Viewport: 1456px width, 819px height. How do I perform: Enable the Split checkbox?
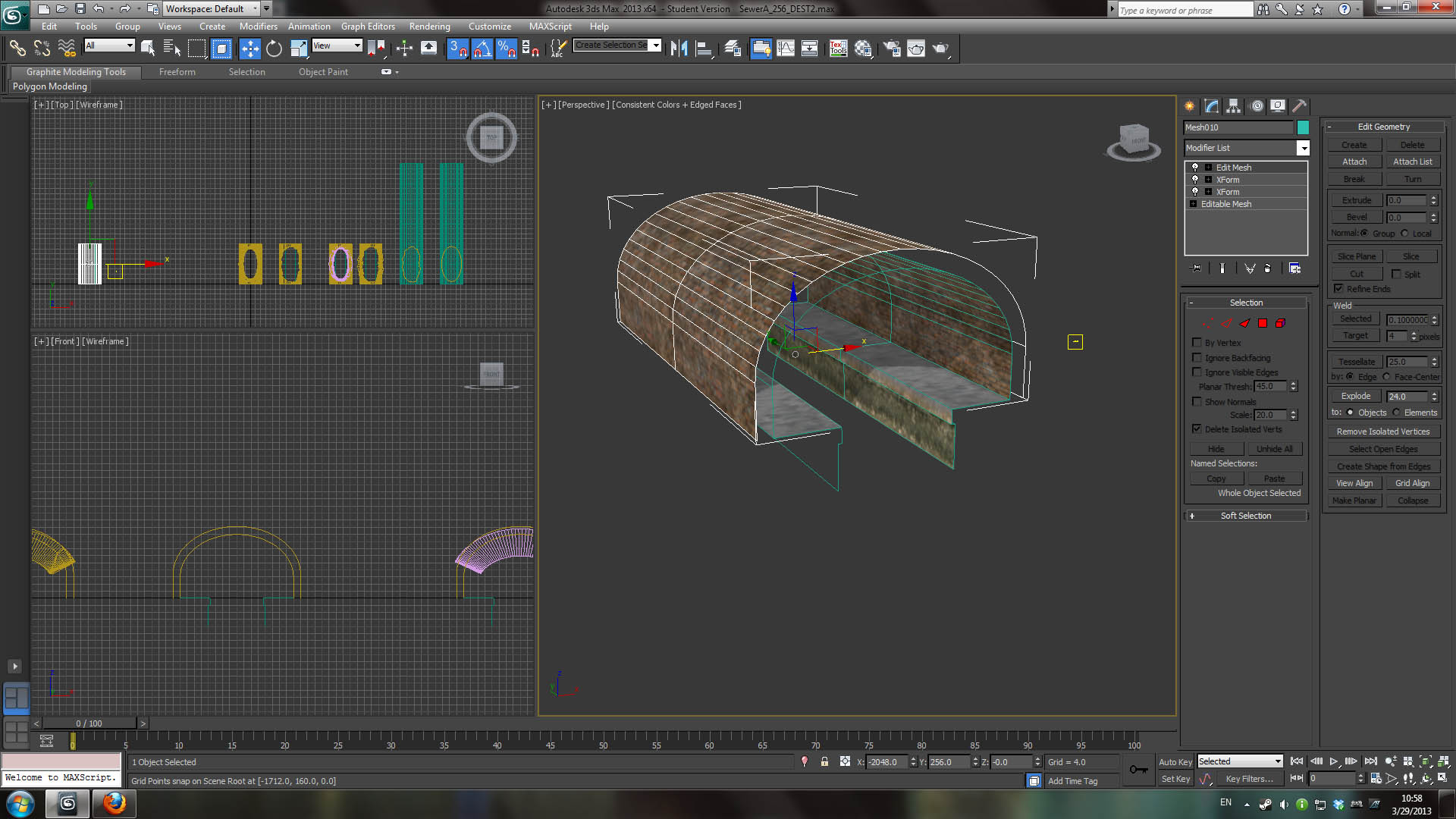[x=1396, y=275]
